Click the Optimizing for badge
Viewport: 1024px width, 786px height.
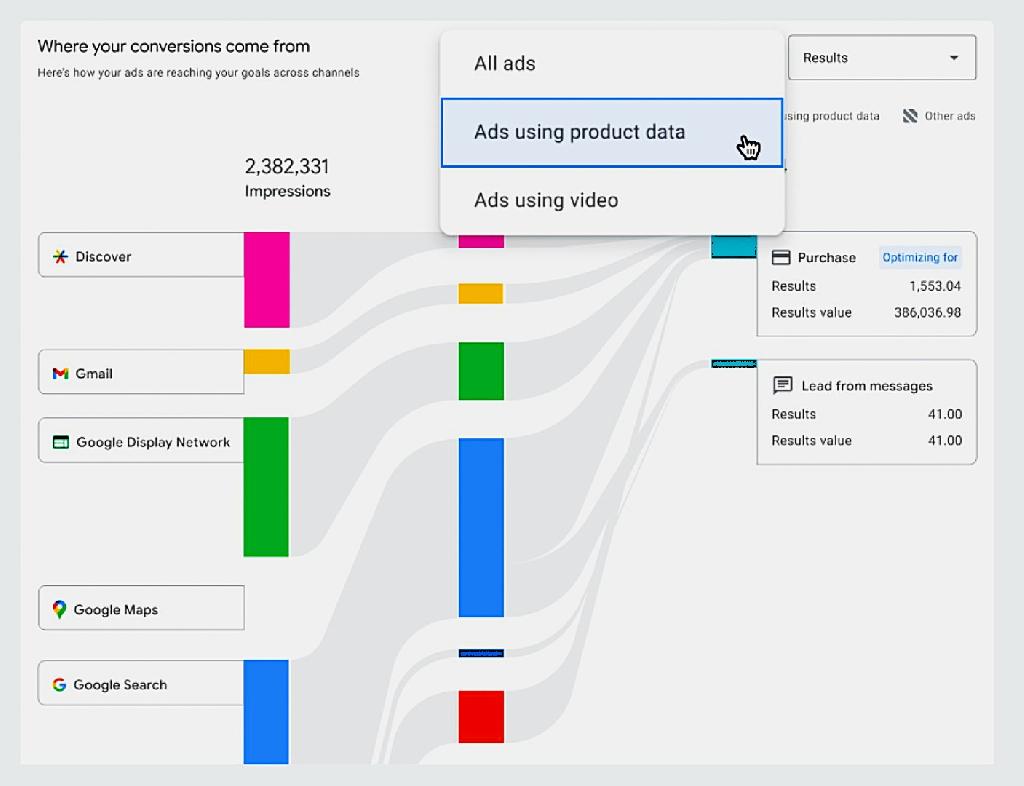click(x=920, y=258)
